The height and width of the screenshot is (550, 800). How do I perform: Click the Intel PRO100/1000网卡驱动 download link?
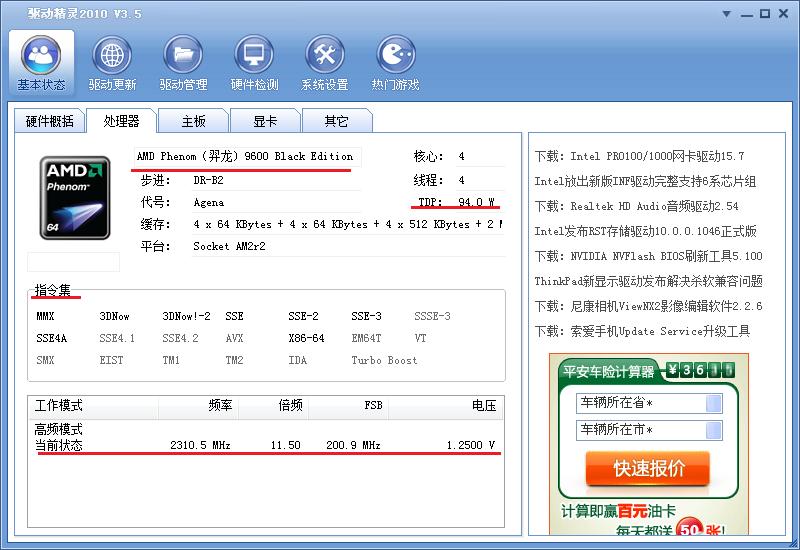(x=639, y=156)
